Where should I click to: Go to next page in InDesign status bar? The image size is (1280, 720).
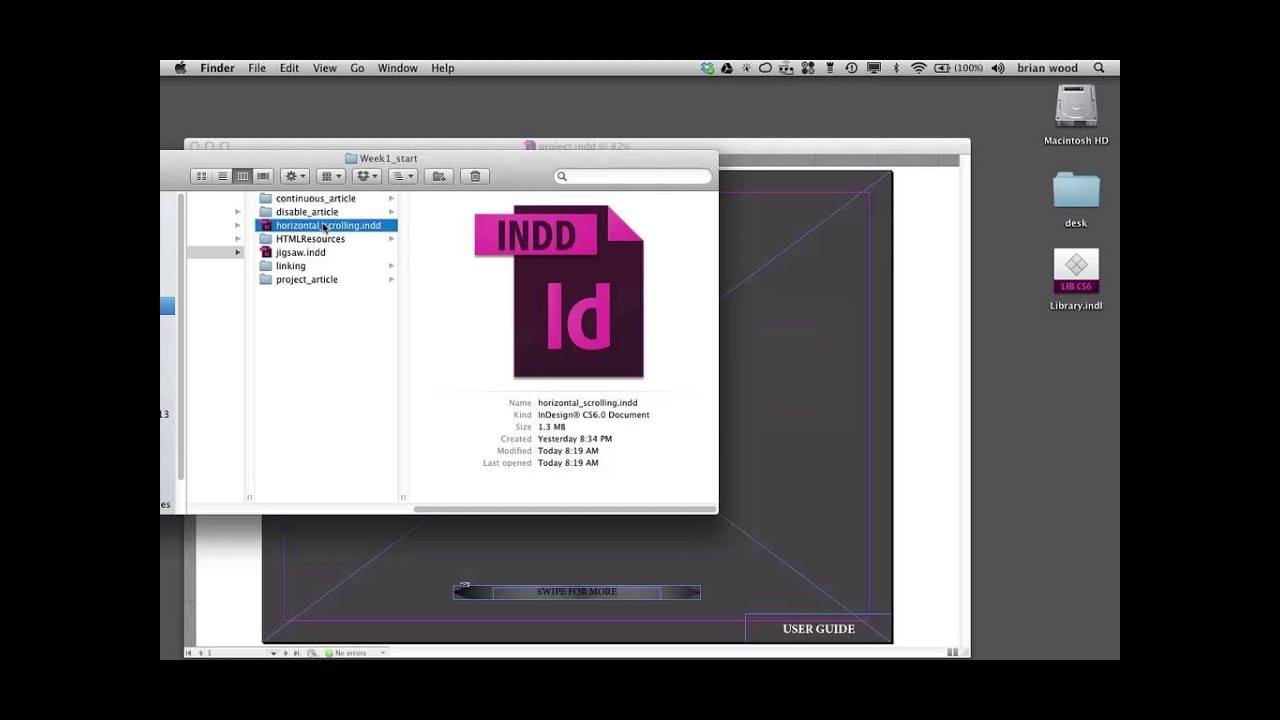[286, 653]
